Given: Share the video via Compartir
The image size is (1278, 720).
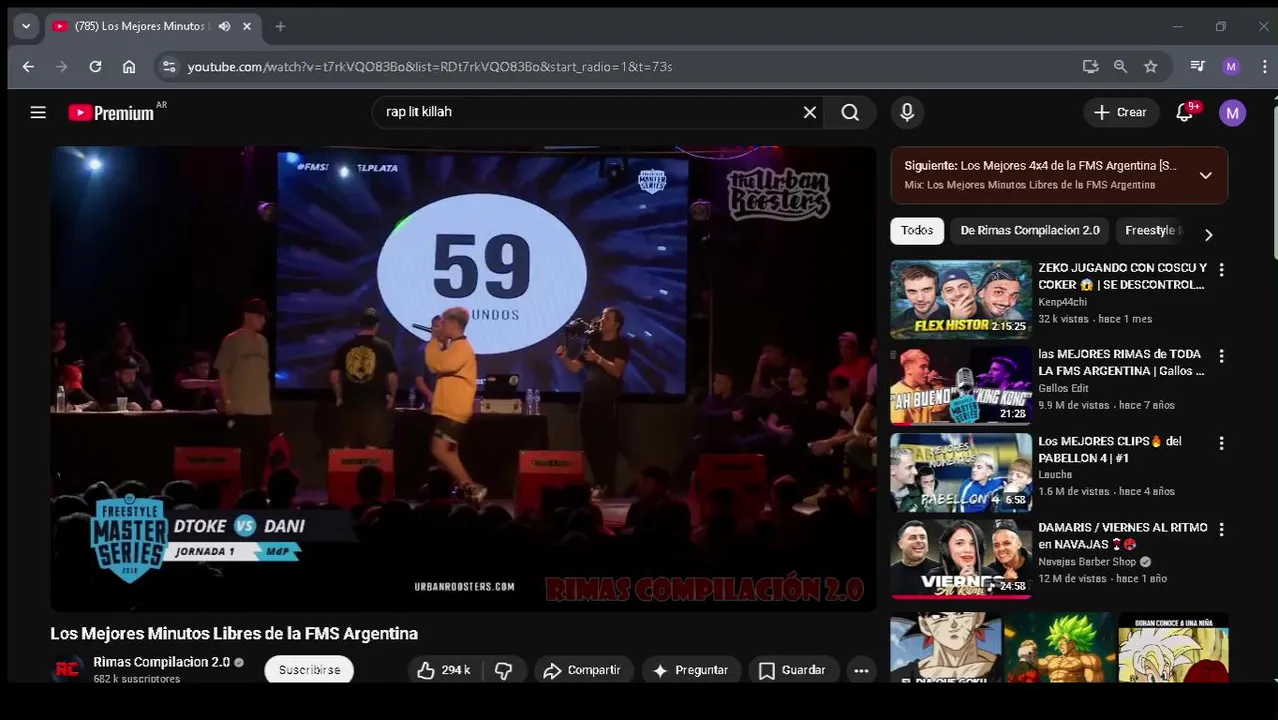Looking at the screenshot, I should click(582, 670).
